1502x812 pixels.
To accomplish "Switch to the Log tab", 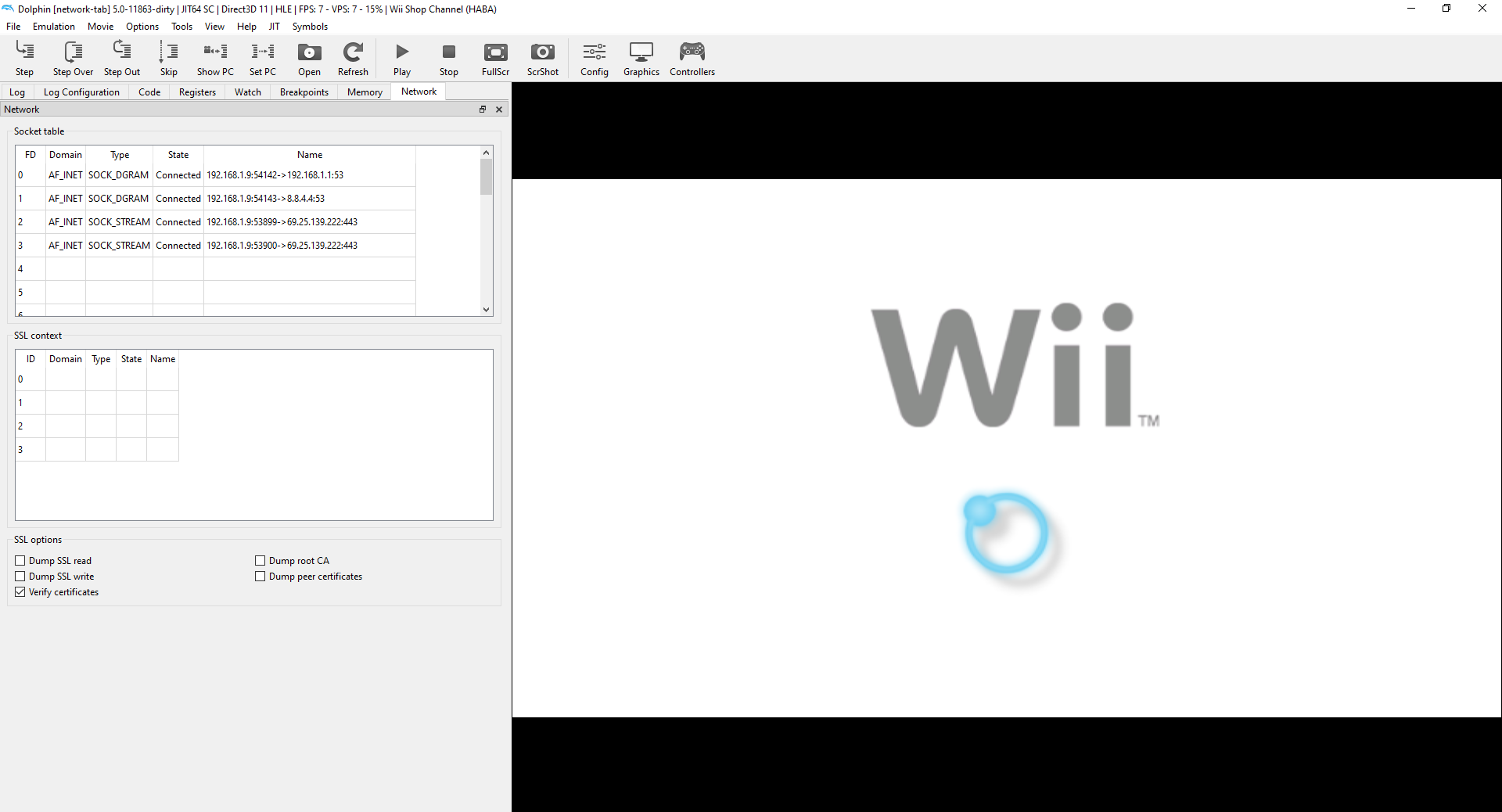I will pyautogui.click(x=17, y=92).
